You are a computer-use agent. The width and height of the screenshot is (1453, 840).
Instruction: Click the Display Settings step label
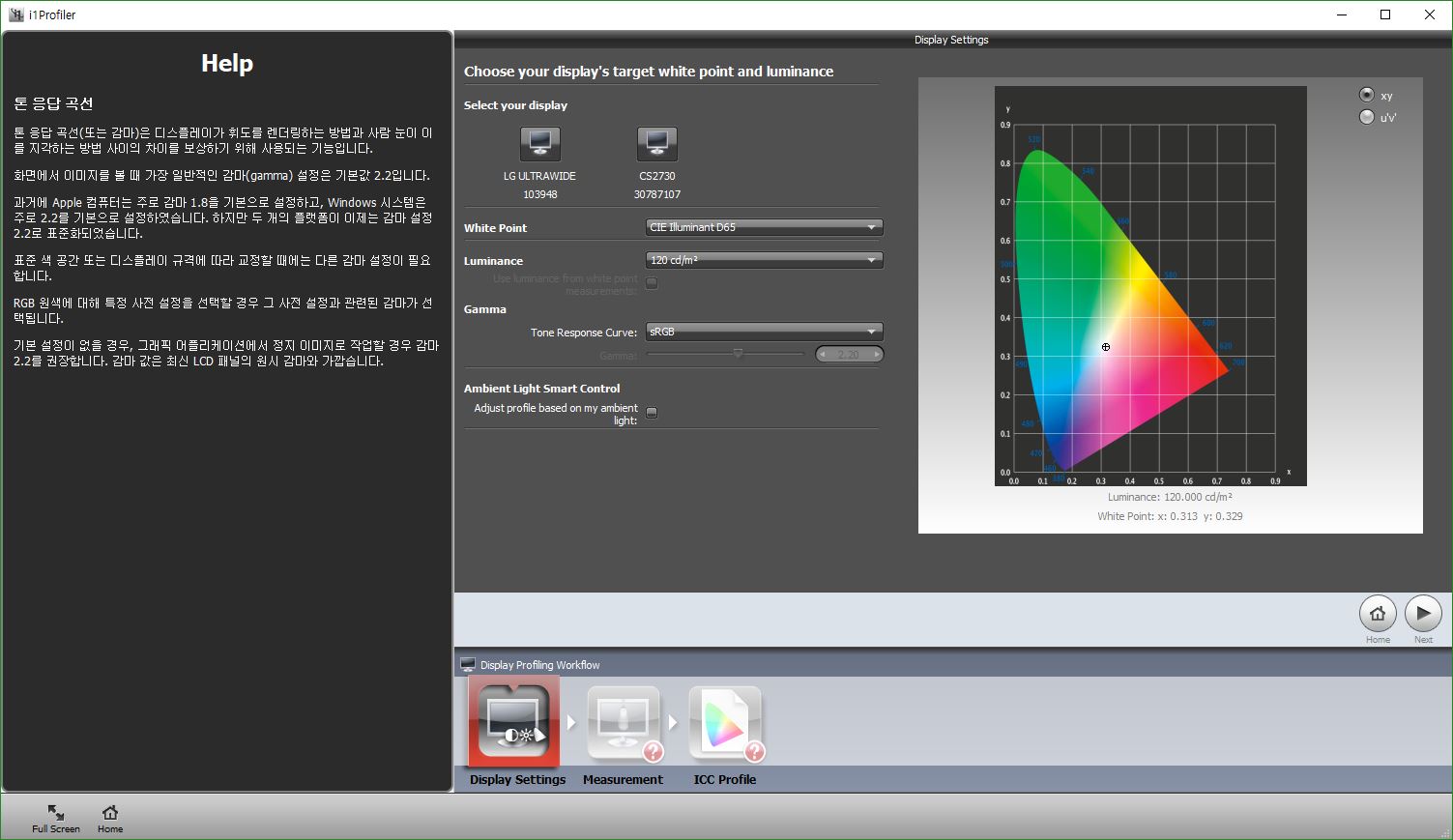(517, 779)
